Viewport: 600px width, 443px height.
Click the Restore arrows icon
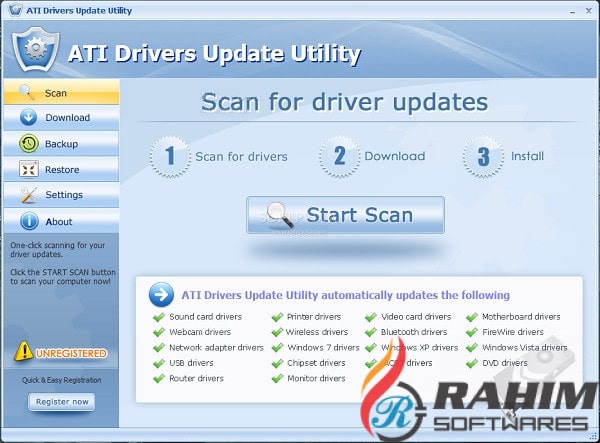pos(29,169)
